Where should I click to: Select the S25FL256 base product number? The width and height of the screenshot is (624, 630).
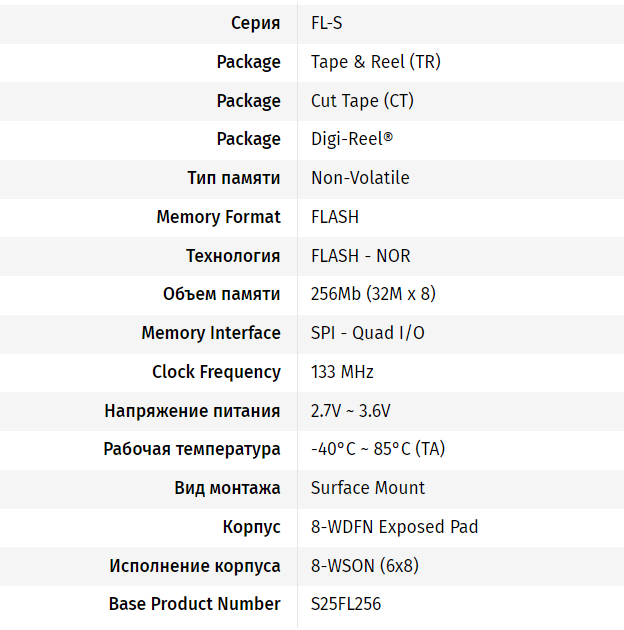click(346, 604)
